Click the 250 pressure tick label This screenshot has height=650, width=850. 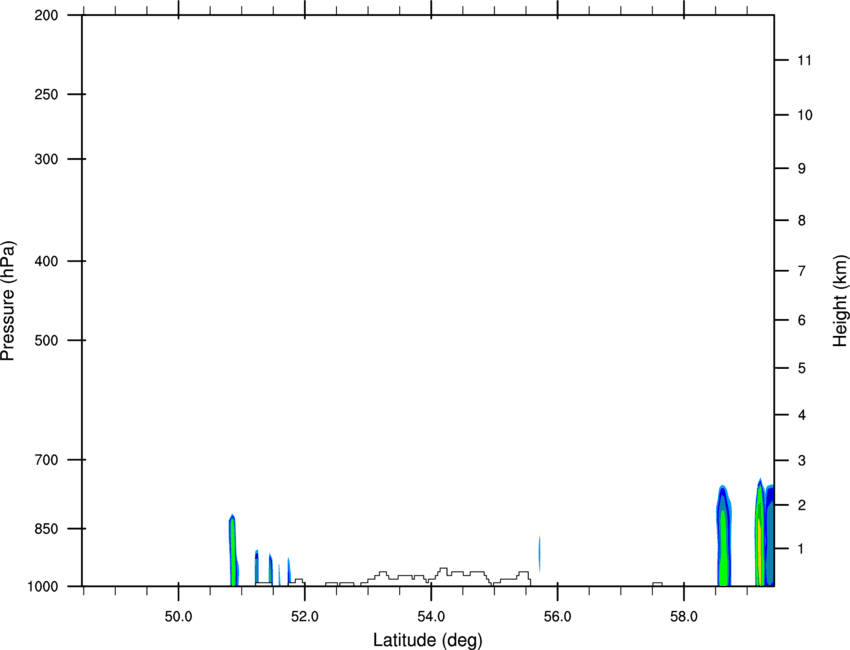[46, 94]
